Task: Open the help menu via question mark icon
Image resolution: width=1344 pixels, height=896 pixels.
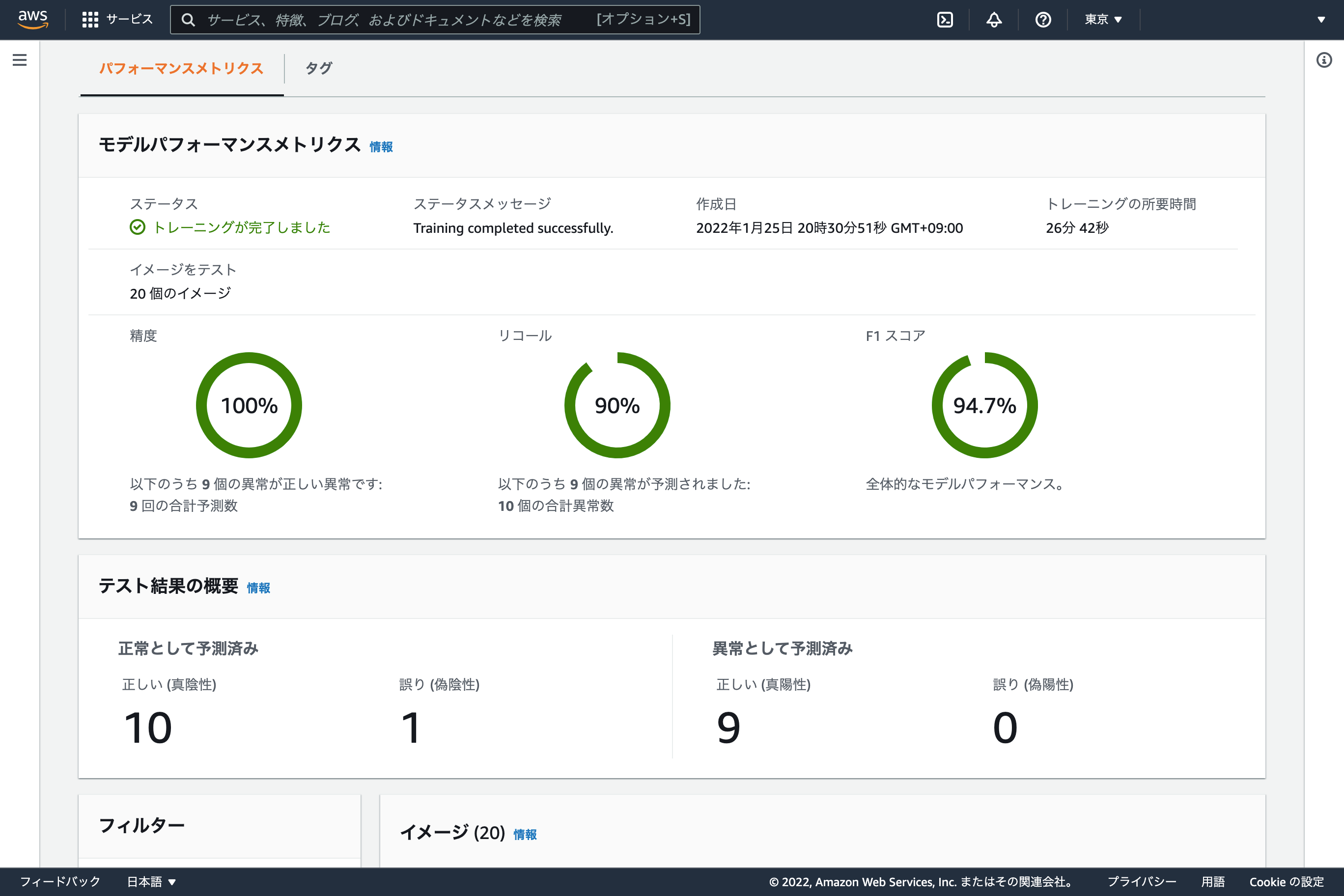Action: (1043, 19)
